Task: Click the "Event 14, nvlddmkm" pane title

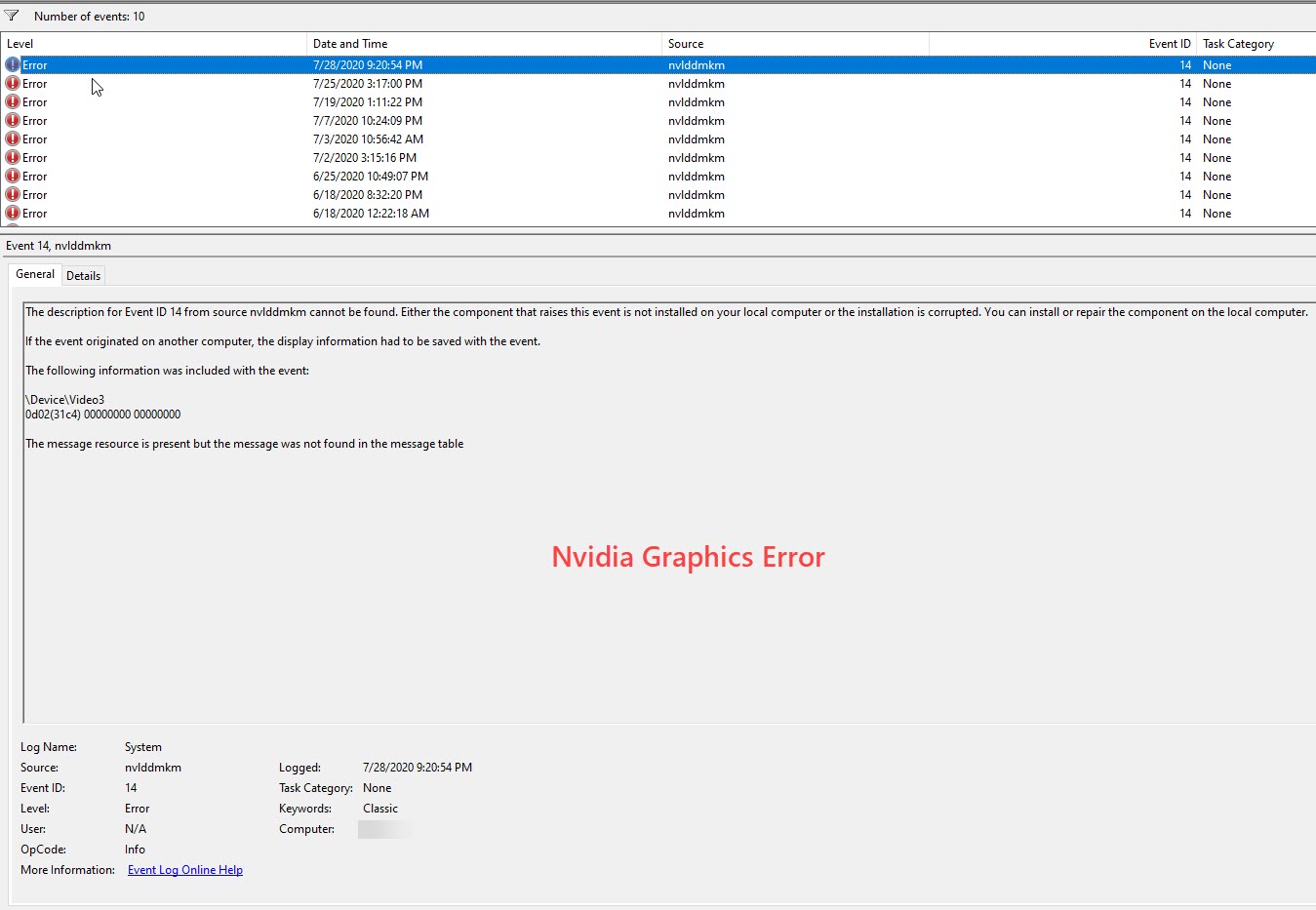Action: click(59, 246)
